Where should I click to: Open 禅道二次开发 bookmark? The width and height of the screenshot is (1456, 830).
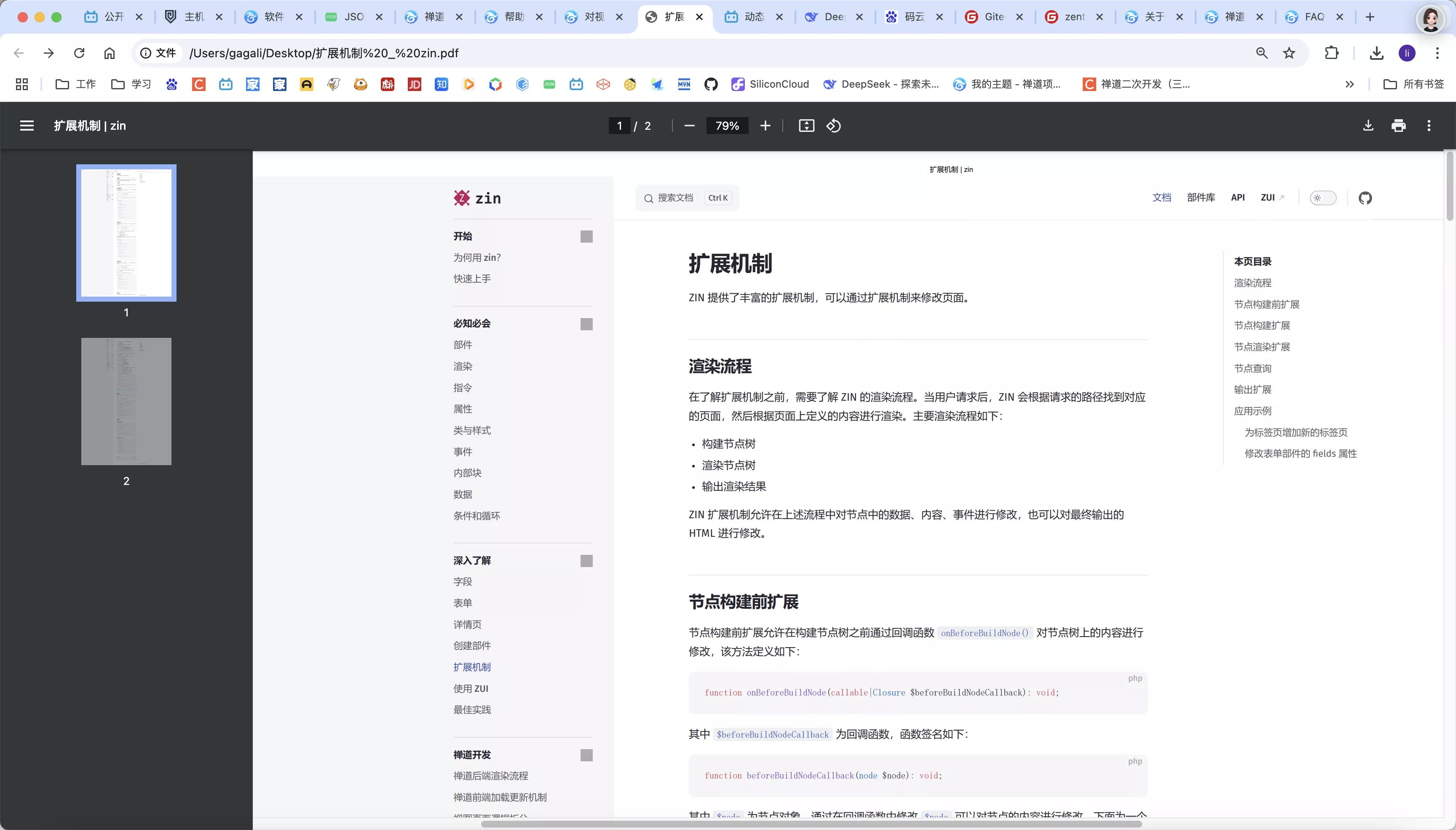tap(1136, 84)
